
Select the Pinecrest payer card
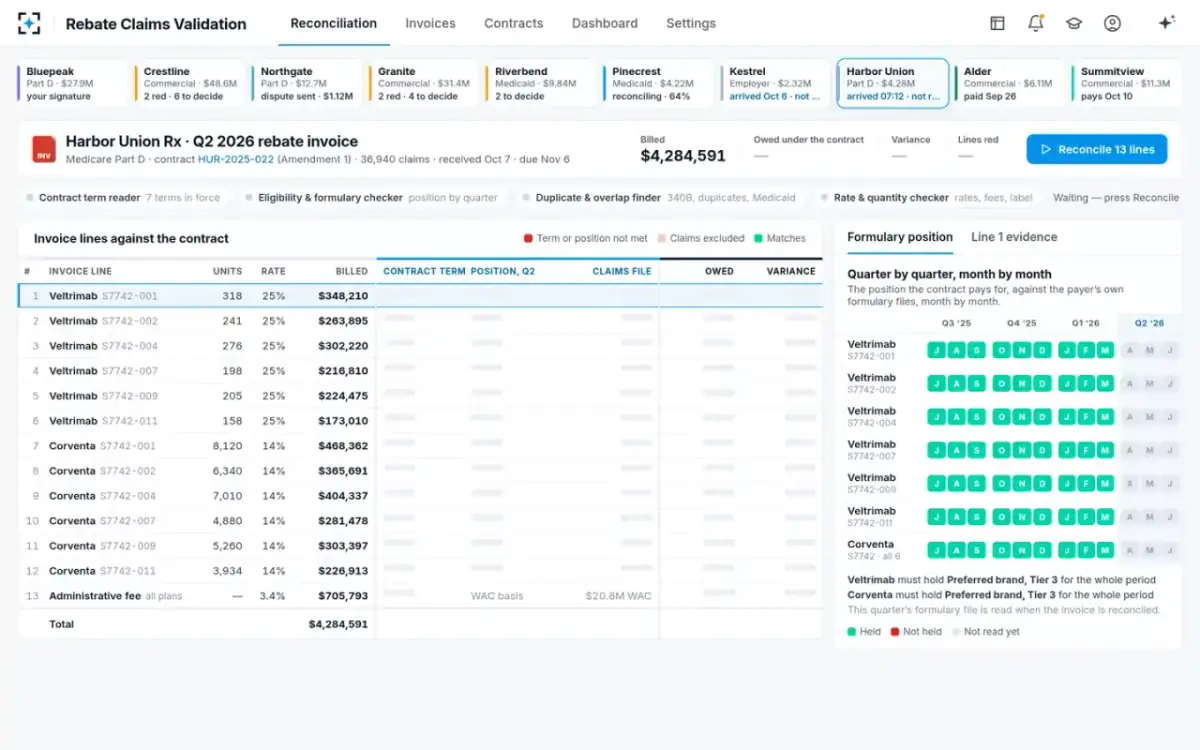tap(658, 84)
